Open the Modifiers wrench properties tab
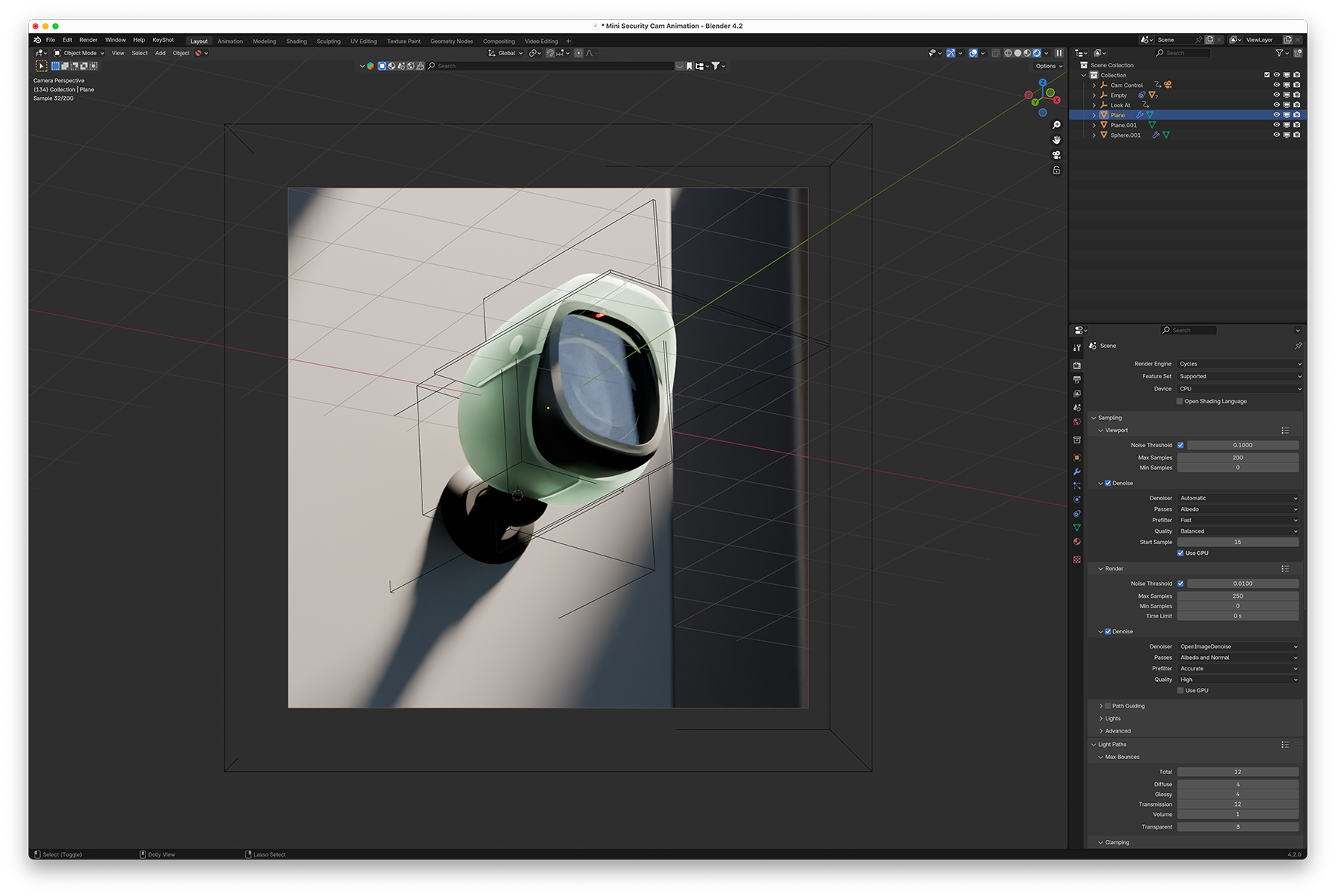This screenshot has width=1335, height=896. point(1077,471)
